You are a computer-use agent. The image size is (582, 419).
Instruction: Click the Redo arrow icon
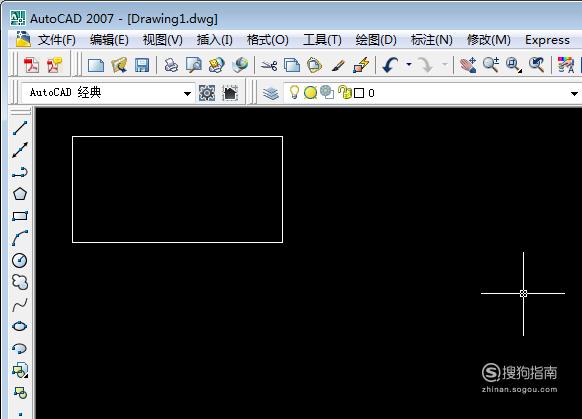pyautogui.click(x=425, y=65)
